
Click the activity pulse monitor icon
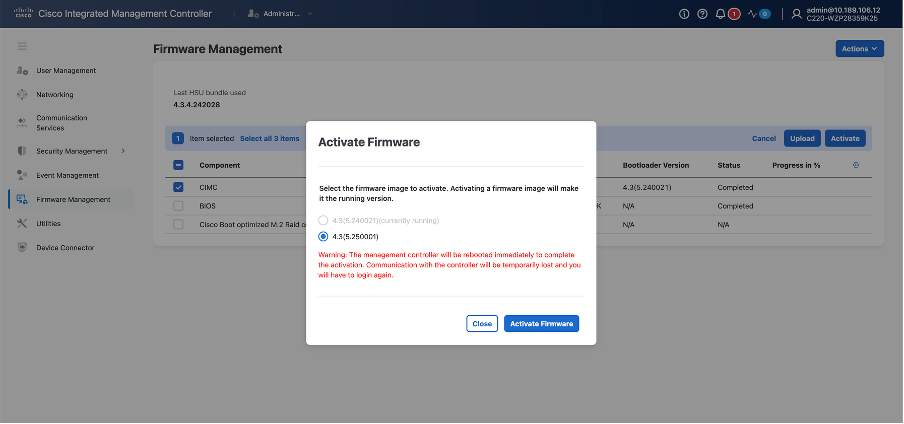[753, 14]
